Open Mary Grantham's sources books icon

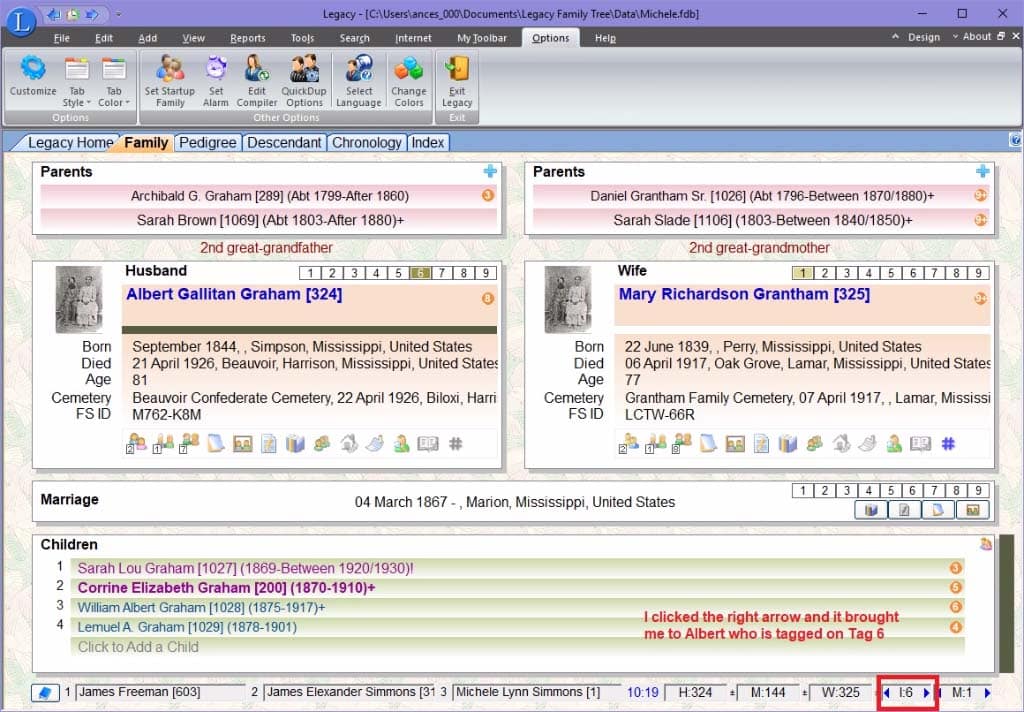point(788,444)
